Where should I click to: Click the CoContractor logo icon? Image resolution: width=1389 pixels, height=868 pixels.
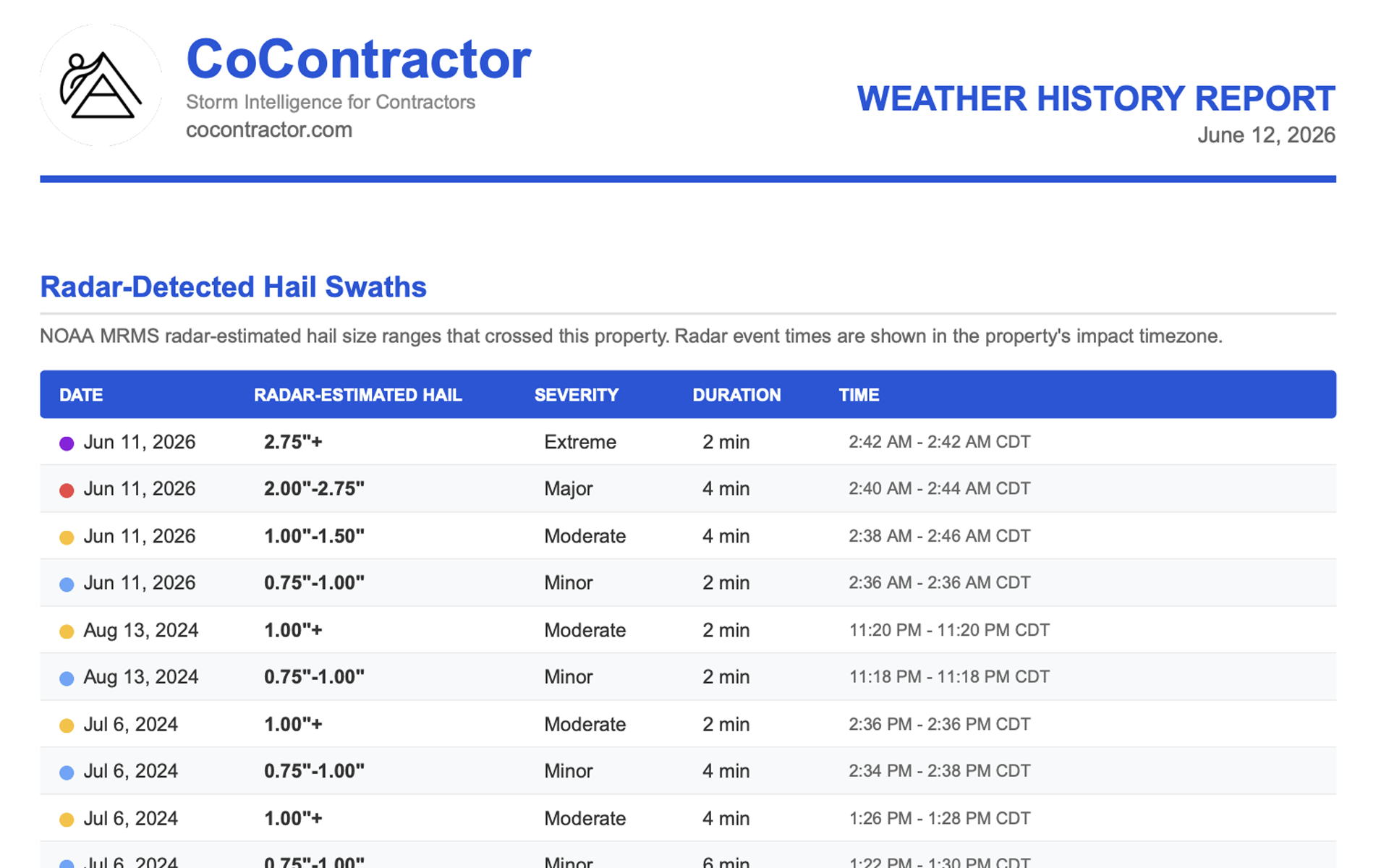(x=101, y=85)
